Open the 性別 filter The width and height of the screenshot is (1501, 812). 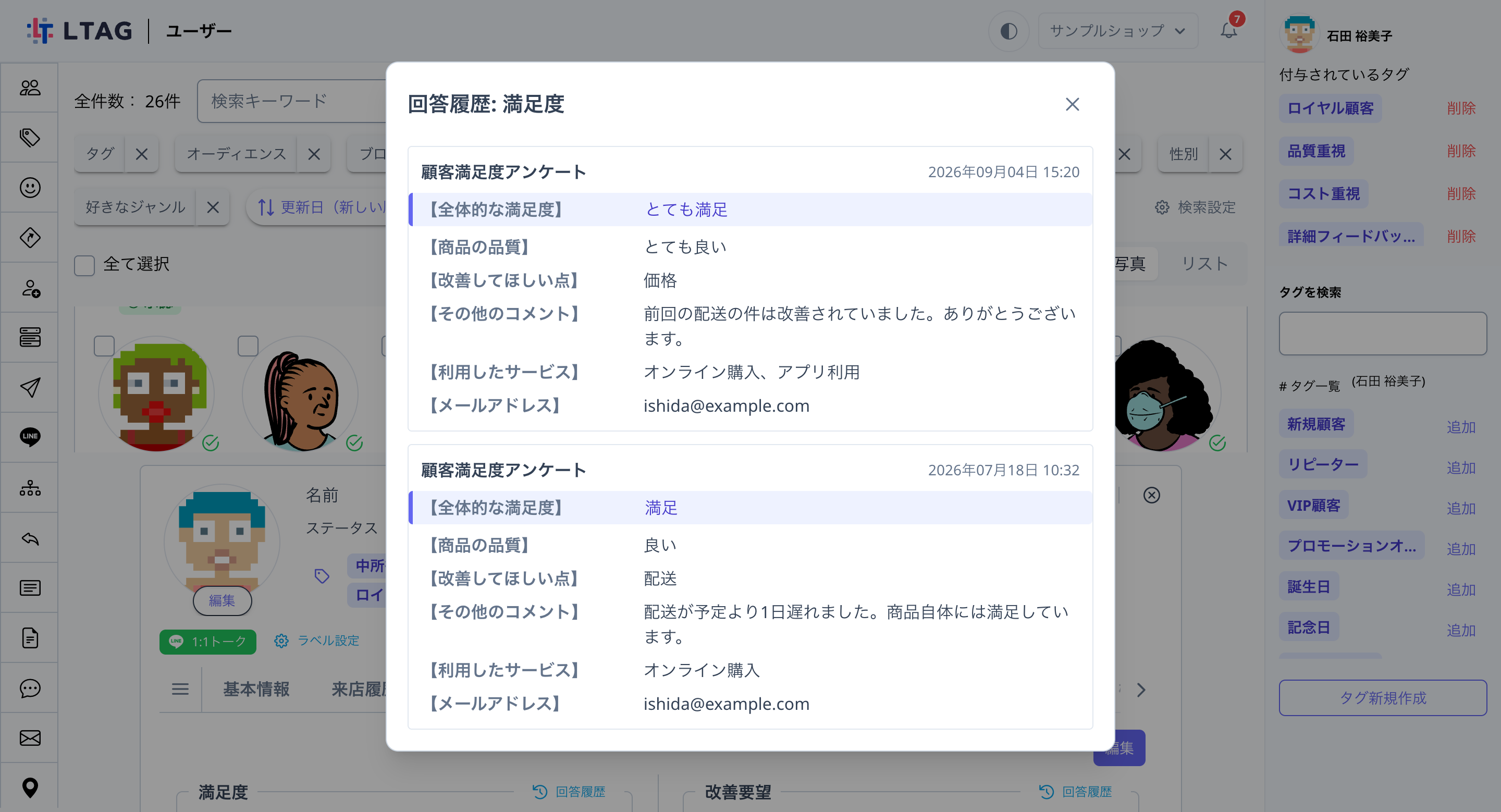[1184, 154]
